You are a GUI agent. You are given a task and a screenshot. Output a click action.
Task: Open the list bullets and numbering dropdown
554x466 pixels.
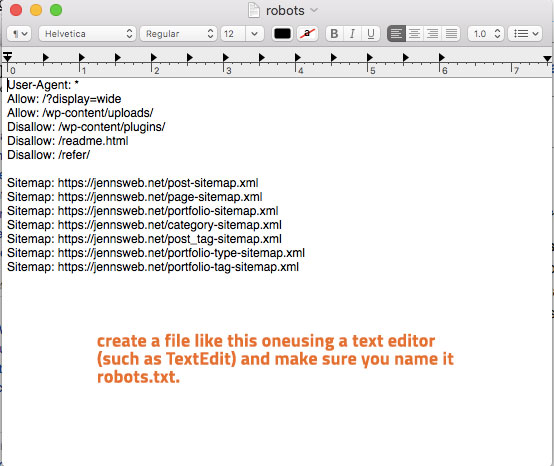point(525,34)
